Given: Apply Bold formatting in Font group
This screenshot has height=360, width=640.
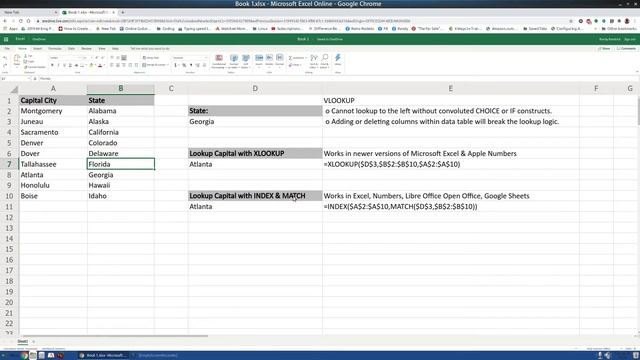Looking at the screenshot, I should tap(52, 65).
